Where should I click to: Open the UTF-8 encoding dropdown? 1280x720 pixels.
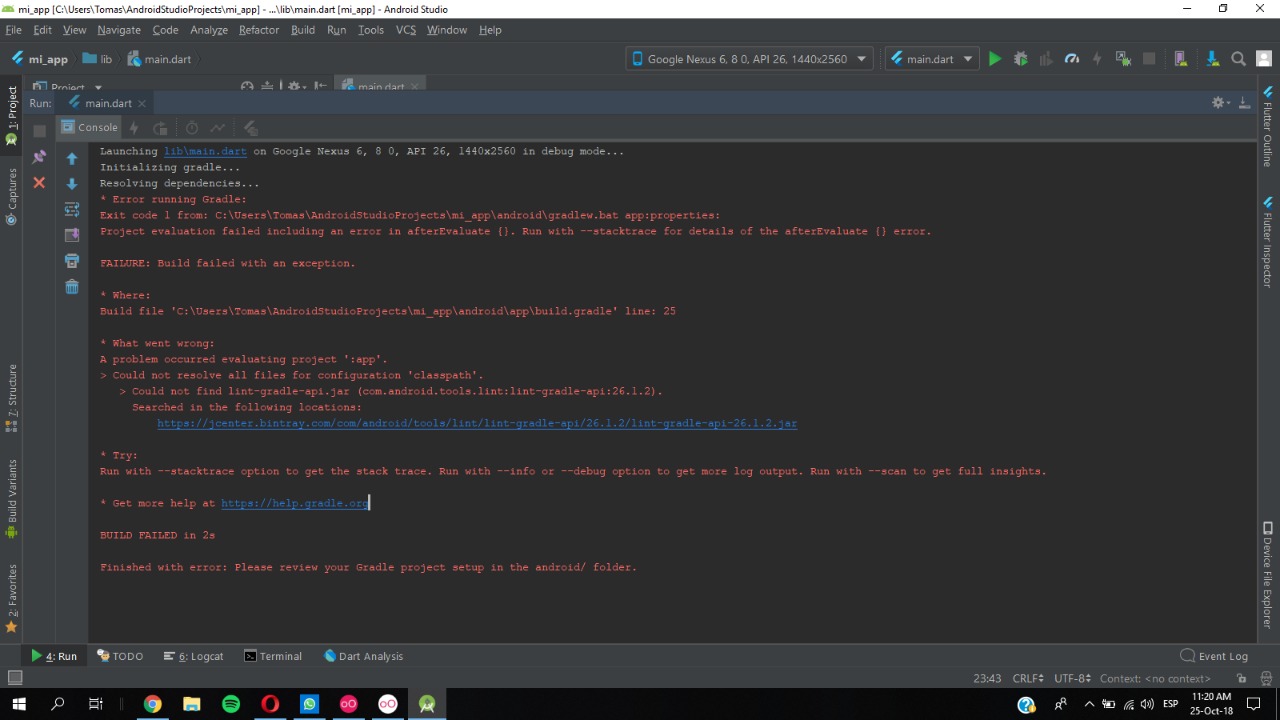(x=1073, y=679)
